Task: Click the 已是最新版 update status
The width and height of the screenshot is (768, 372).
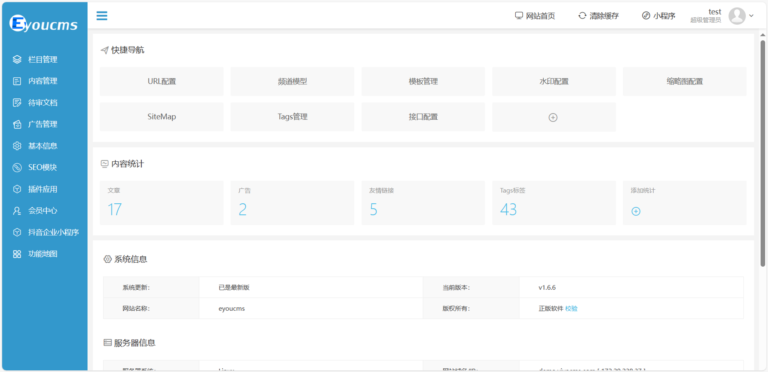Action: coord(234,287)
